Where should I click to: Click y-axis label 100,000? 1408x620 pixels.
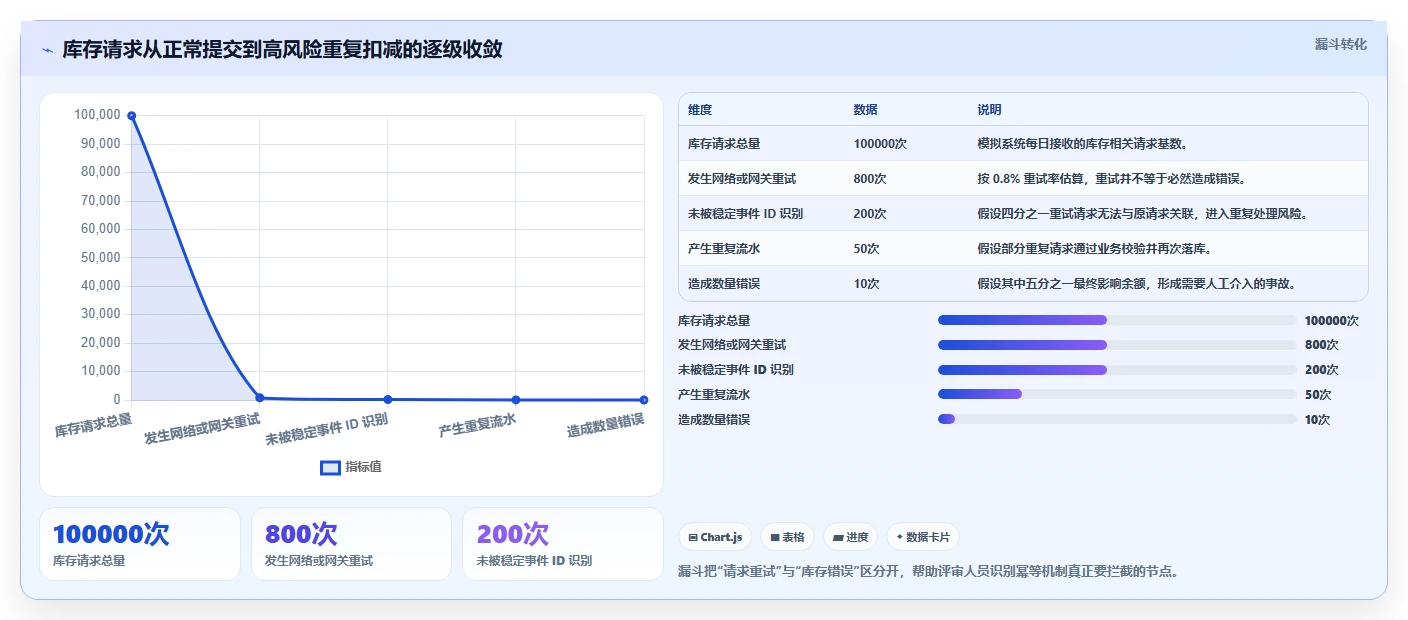pyautogui.click(x=97, y=115)
